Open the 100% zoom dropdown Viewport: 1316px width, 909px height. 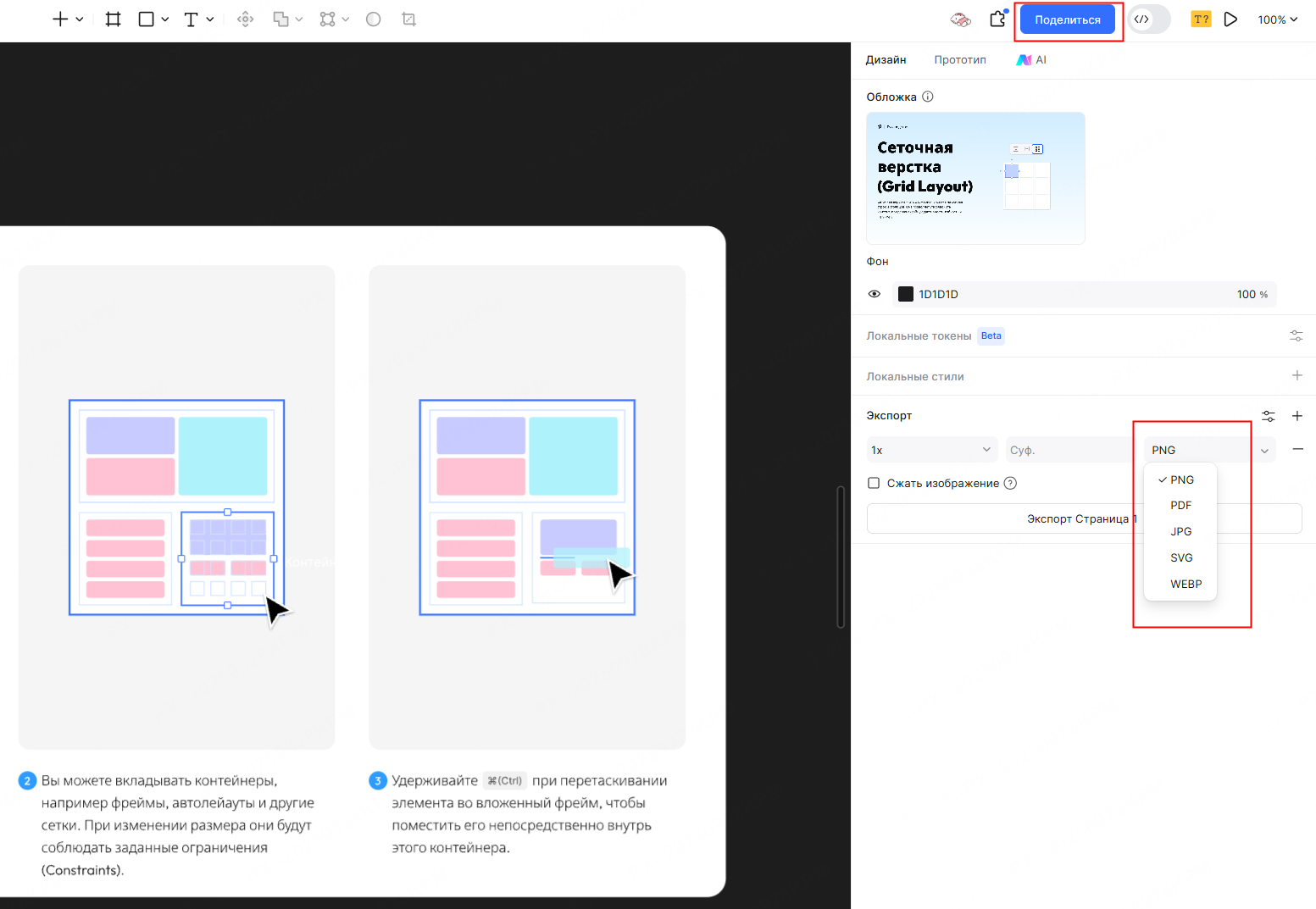pyautogui.click(x=1277, y=19)
